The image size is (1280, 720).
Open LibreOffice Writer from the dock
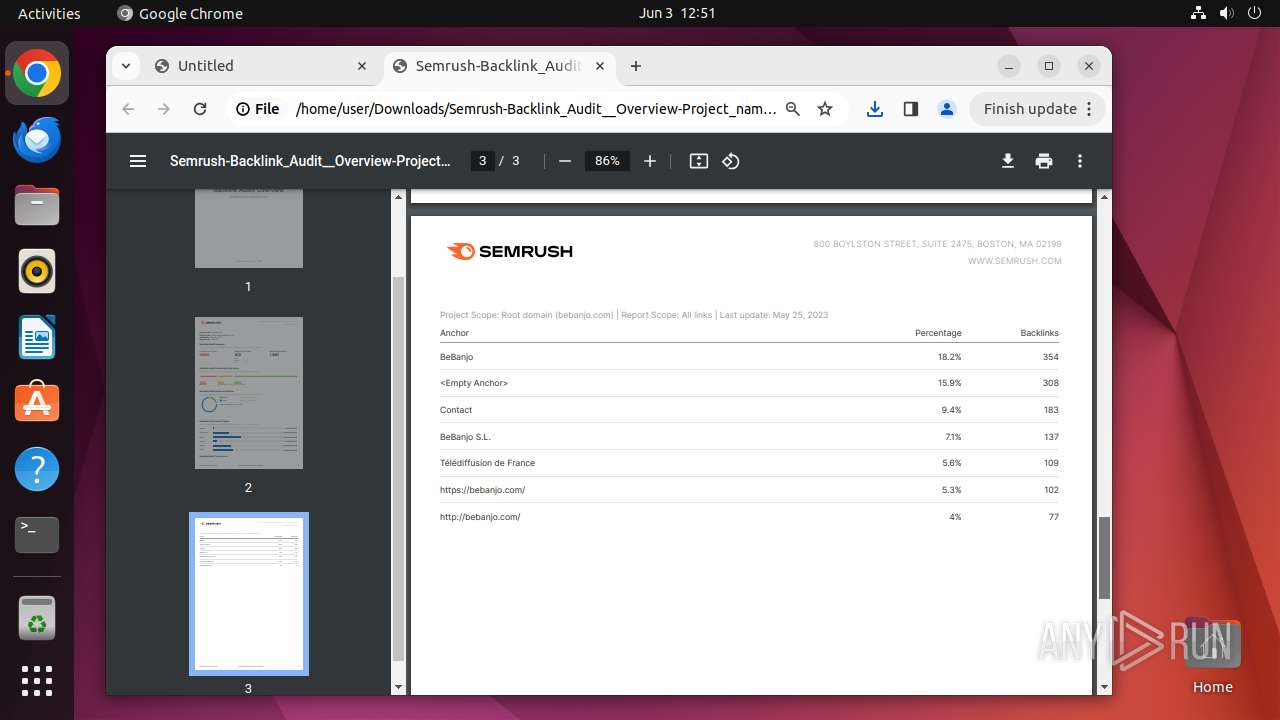37,337
